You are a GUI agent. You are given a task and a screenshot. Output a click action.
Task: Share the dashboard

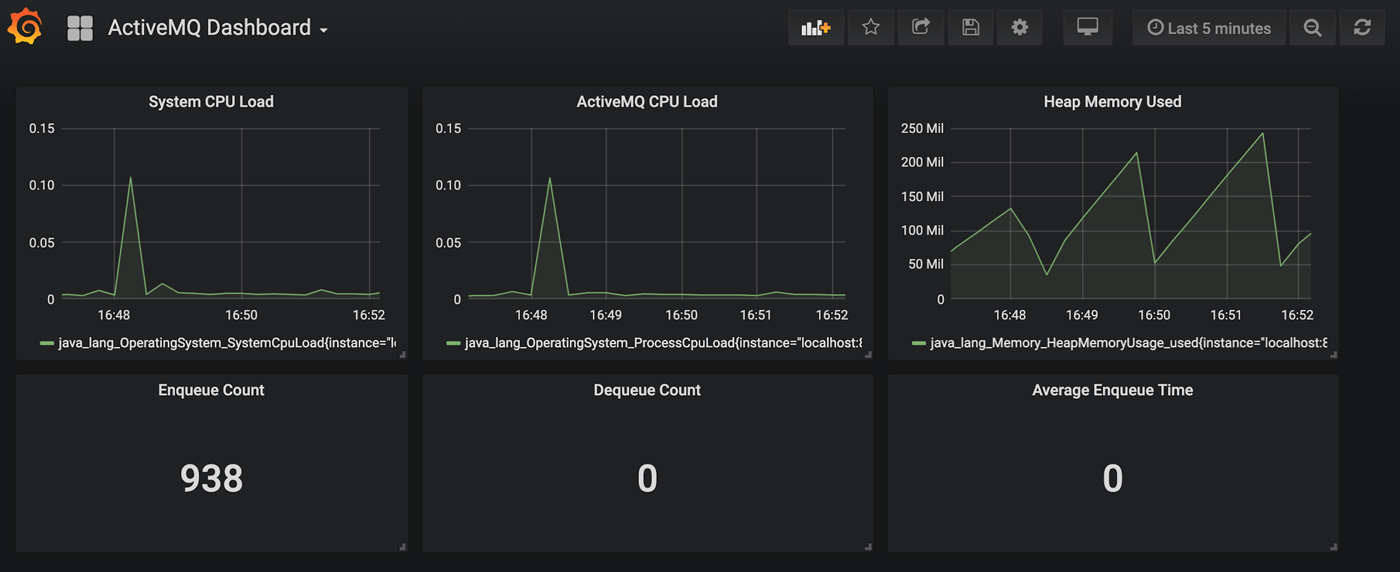pos(921,28)
